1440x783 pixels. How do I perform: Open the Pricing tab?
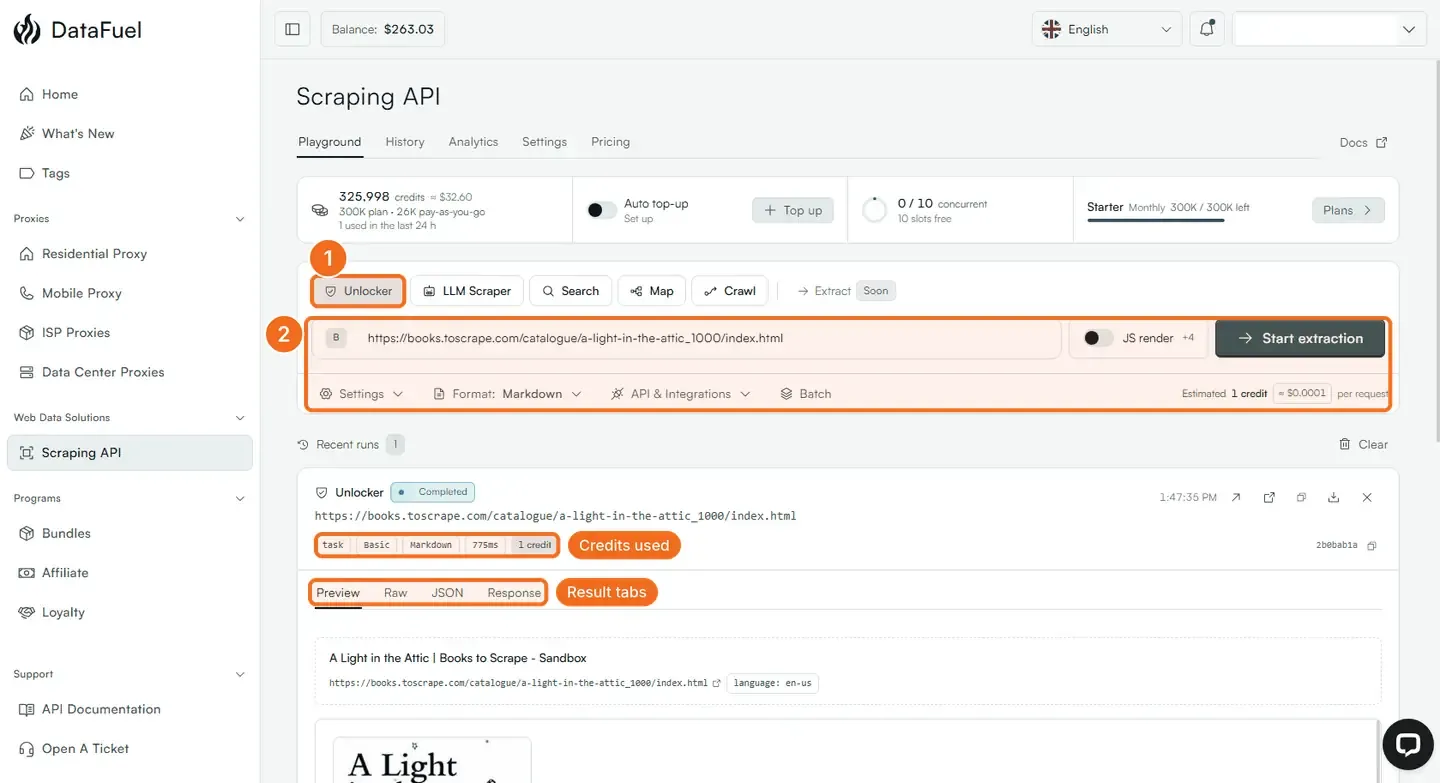tap(610, 142)
